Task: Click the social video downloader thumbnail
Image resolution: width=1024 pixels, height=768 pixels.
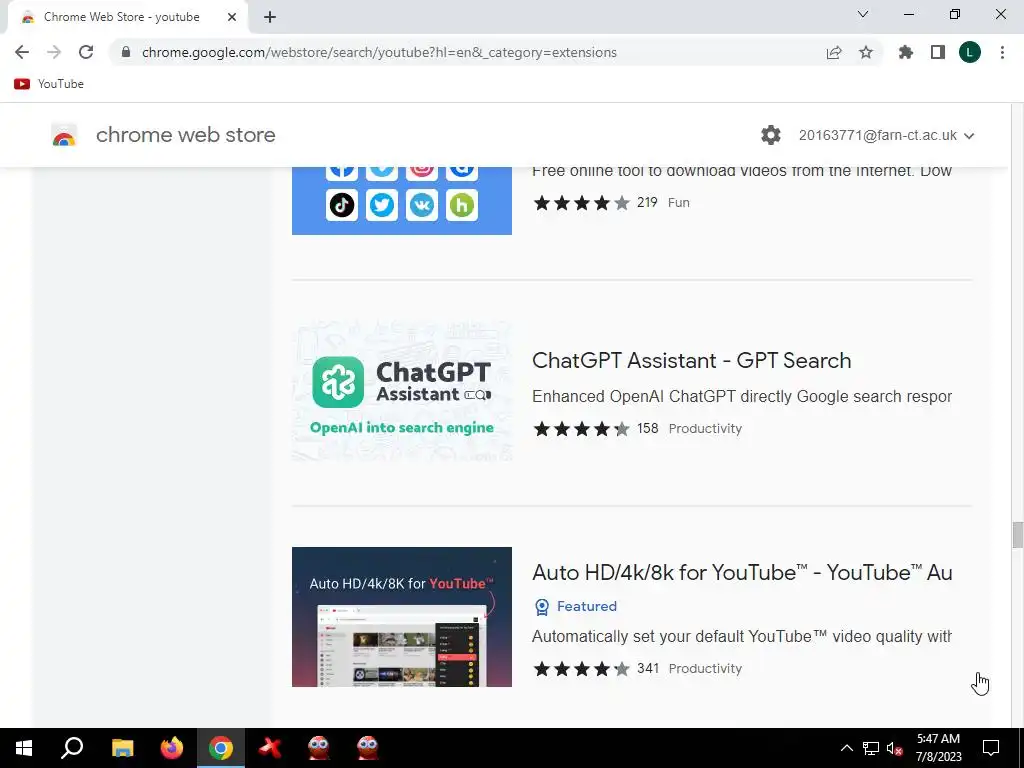Action: tap(402, 200)
